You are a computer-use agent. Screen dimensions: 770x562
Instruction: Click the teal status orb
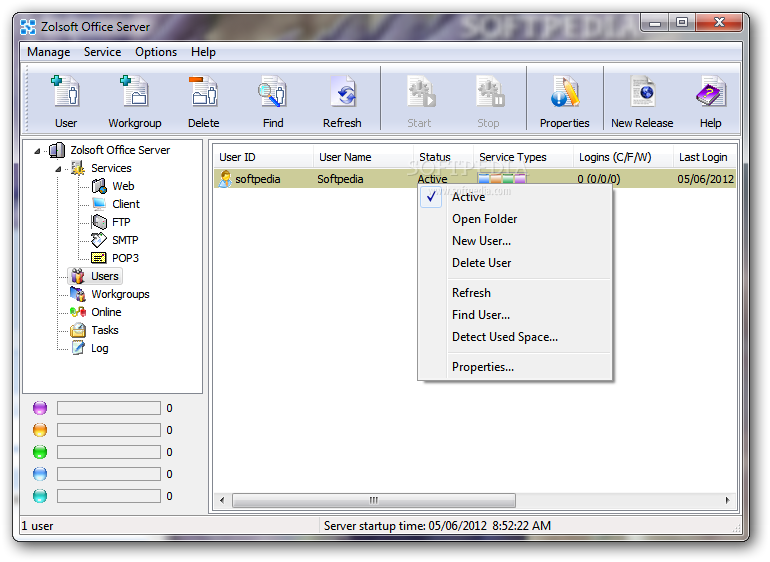(x=40, y=496)
